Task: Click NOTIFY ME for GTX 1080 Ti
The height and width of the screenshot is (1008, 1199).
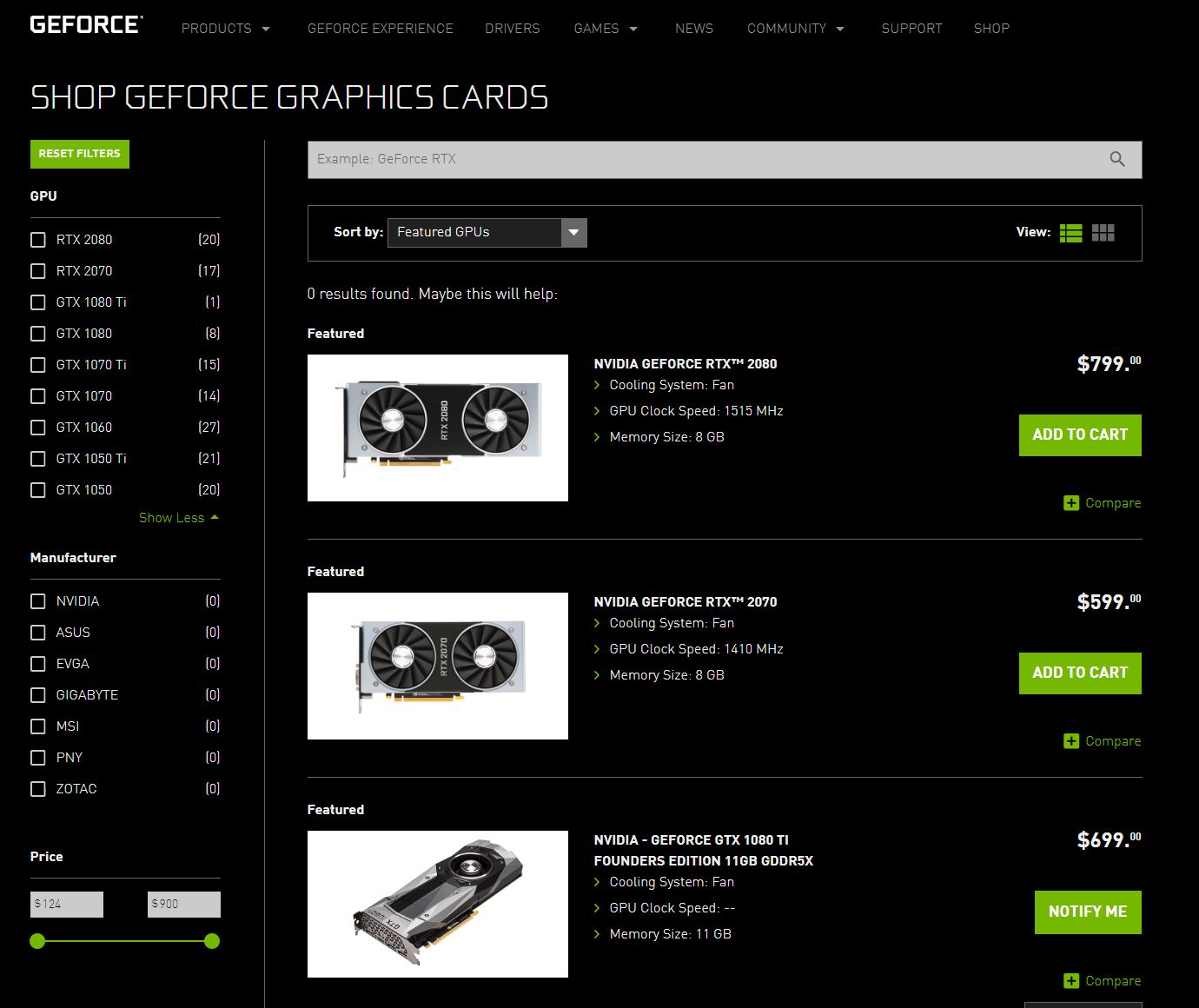Action: point(1088,912)
